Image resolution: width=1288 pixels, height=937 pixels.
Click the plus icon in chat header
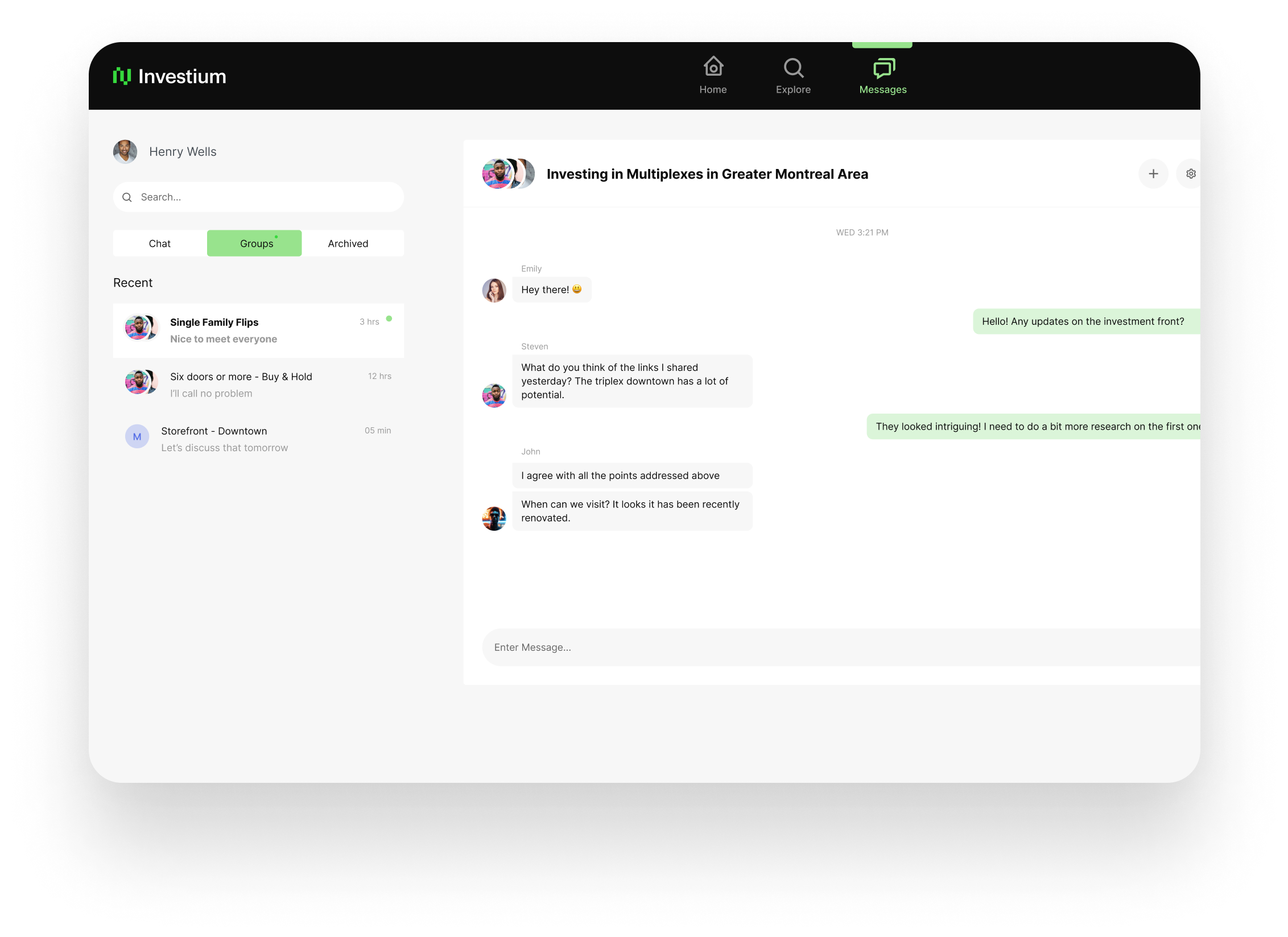(x=1153, y=174)
